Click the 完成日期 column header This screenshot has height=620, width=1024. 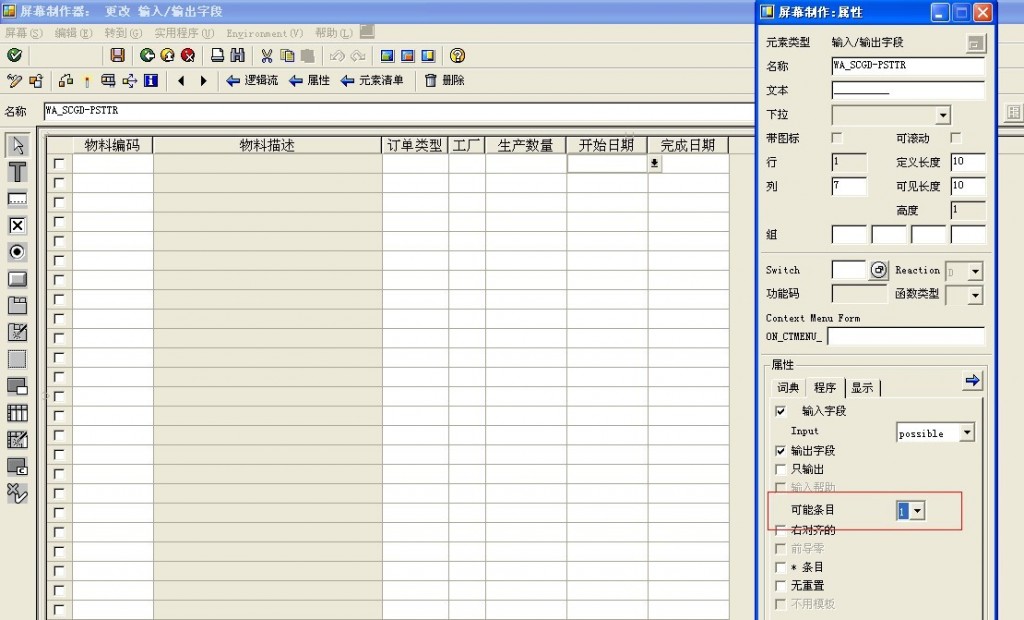point(688,145)
